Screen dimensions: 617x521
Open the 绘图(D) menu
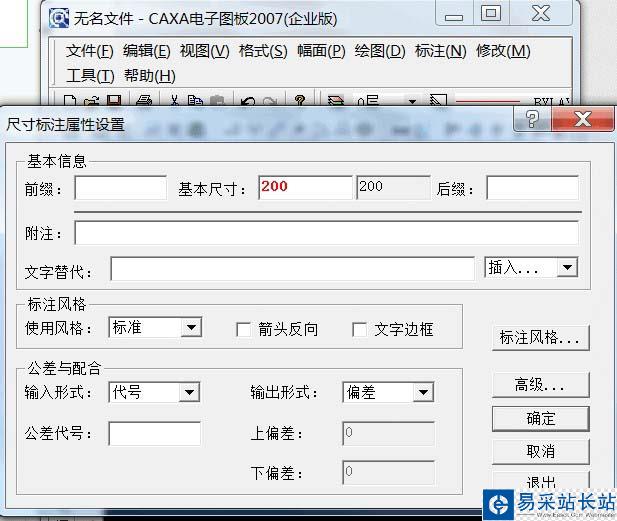tap(380, 51)
